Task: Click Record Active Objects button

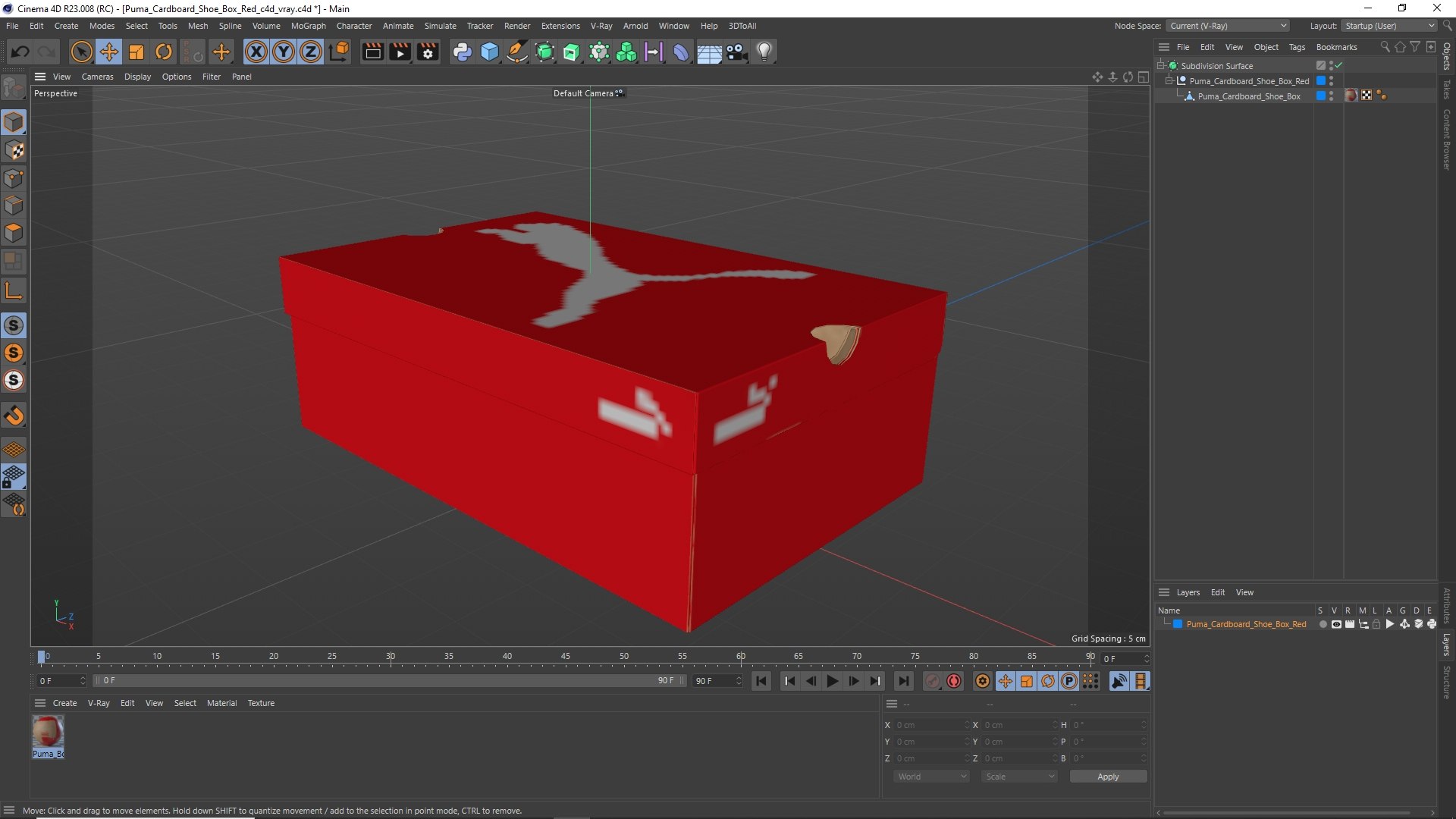Action: click(934, 681)
